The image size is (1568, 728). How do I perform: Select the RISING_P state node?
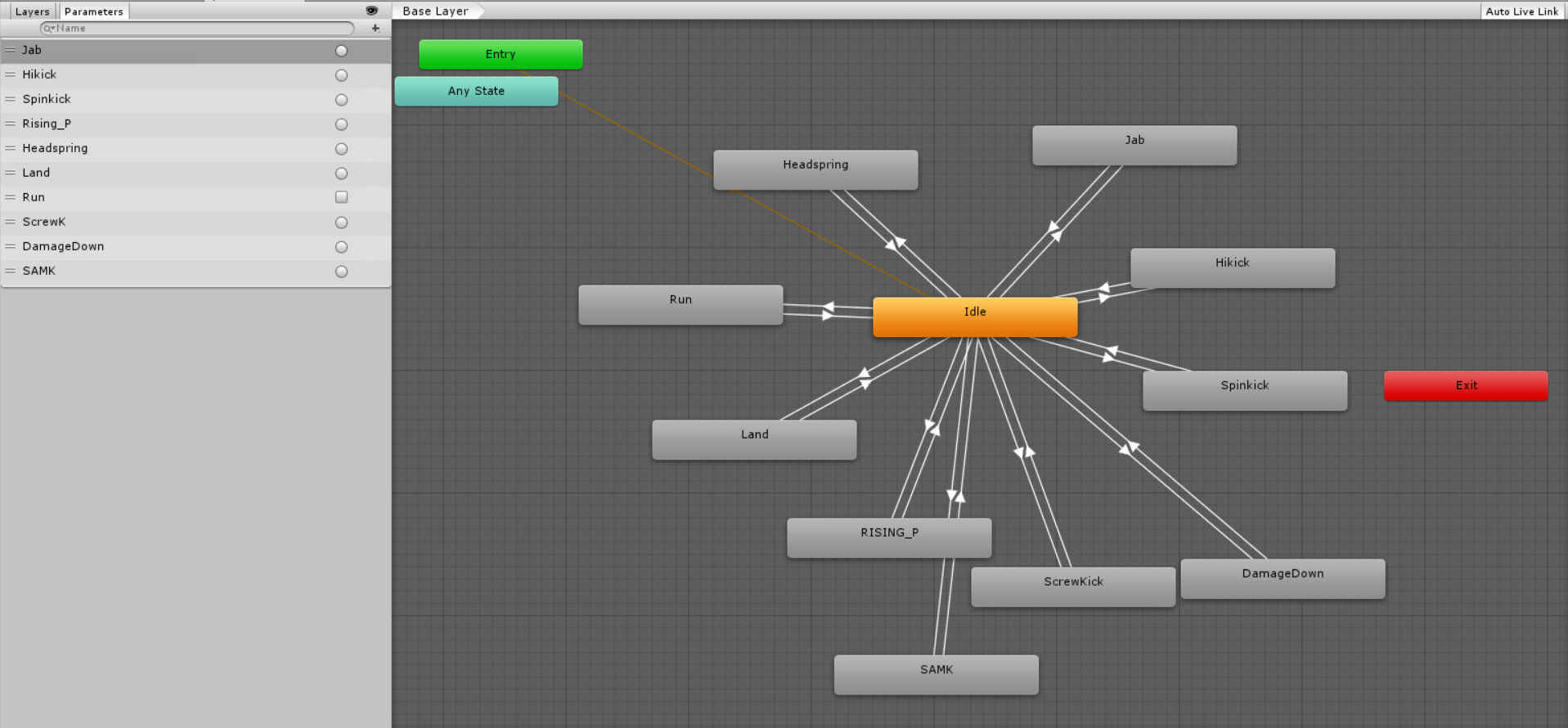click(889, 538)
